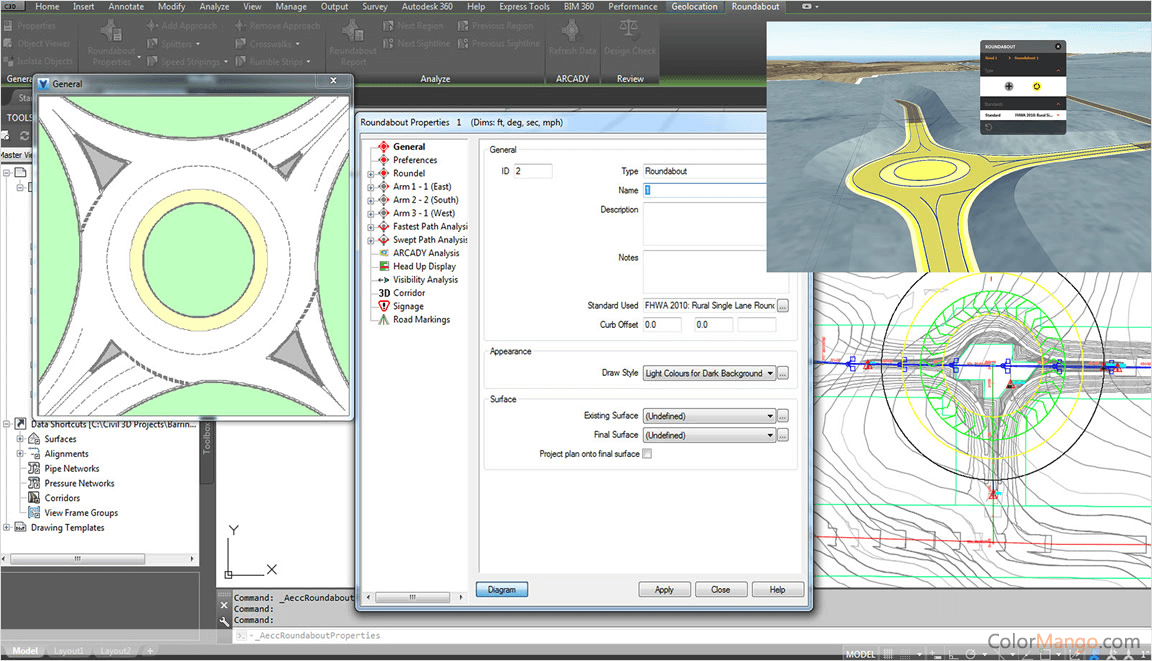Viewport: 1152px width, 661px height.
Task: Open the Roundabout Report tool
Action: 353,43
